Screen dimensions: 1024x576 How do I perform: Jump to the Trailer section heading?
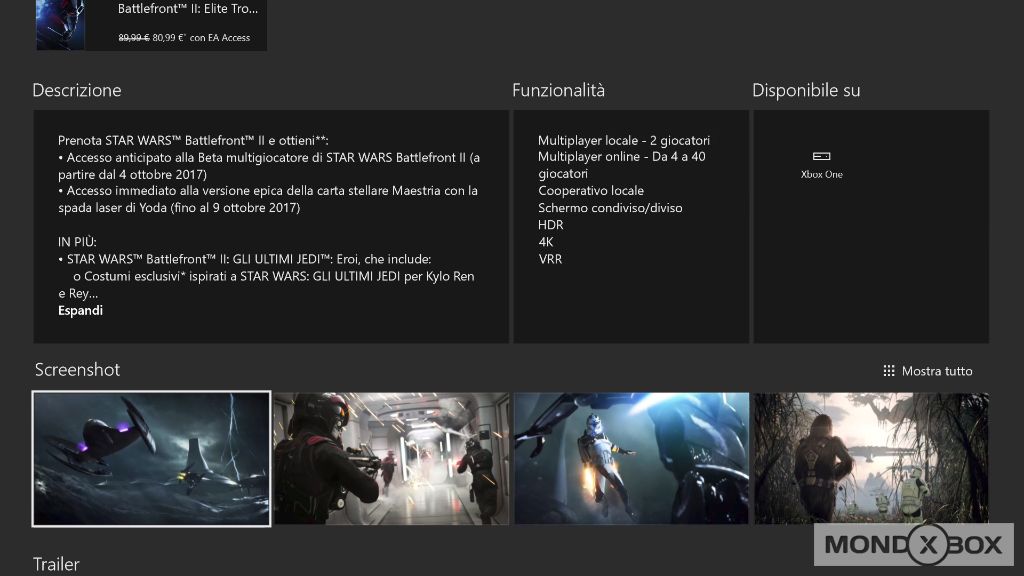56,564
